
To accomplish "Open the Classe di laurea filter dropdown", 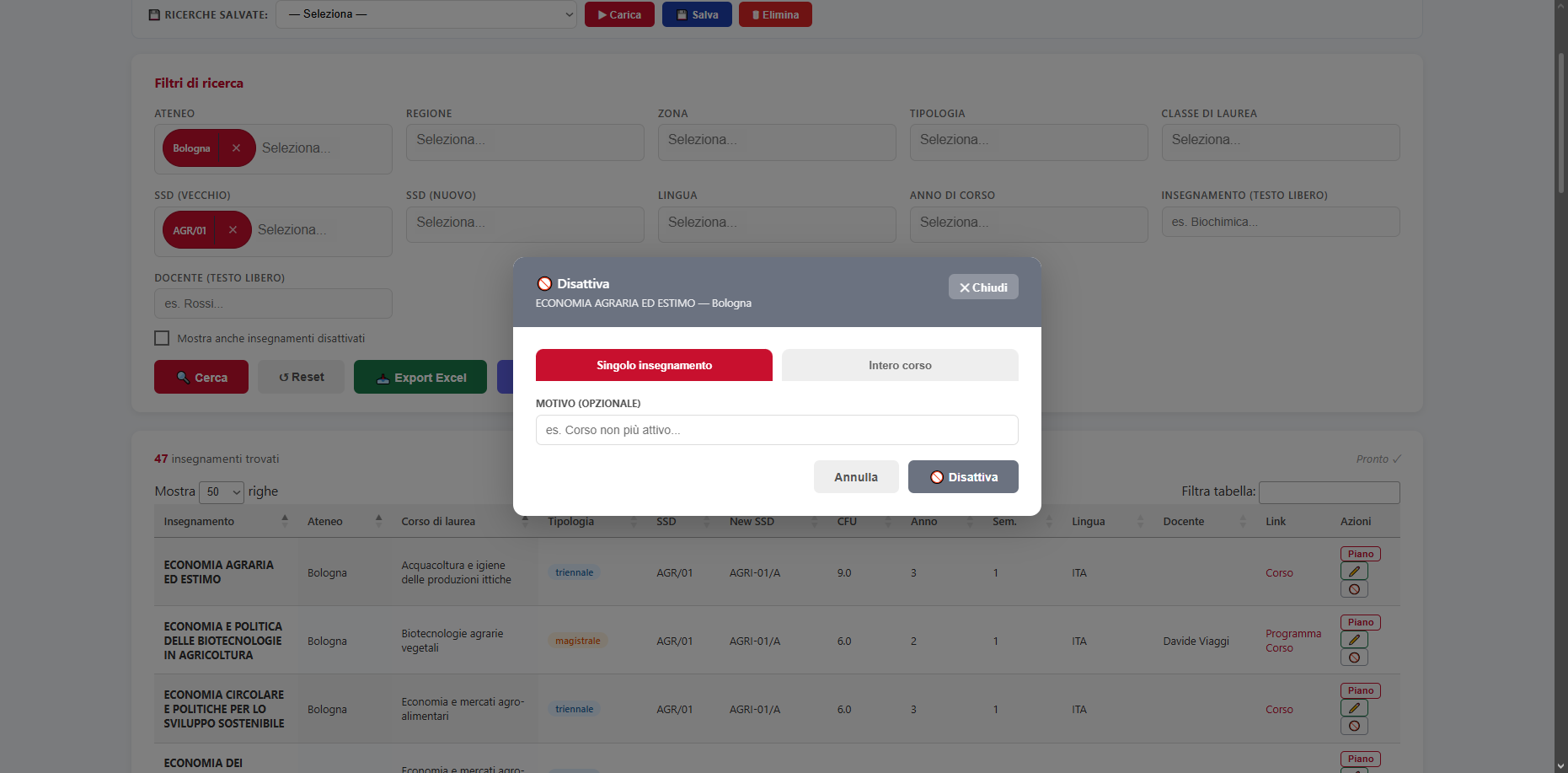I will tap(1281, 142).
